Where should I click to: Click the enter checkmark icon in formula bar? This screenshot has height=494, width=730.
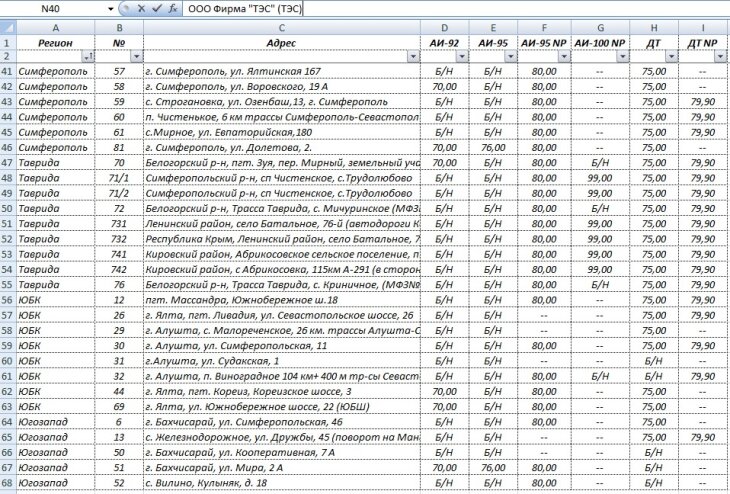tap(156, 8)
